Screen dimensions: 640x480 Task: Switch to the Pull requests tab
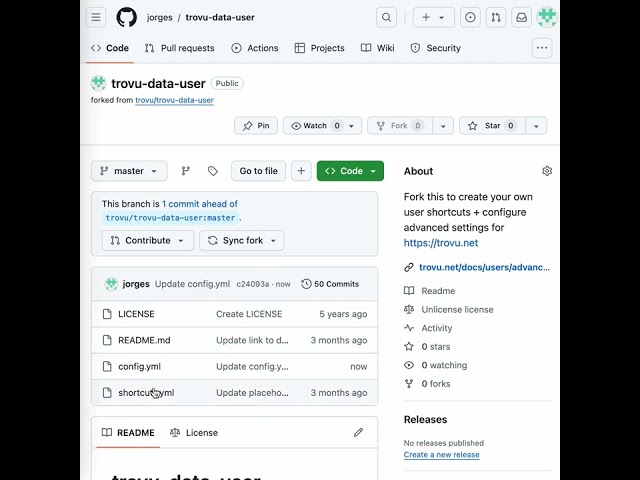click(179, 48)
